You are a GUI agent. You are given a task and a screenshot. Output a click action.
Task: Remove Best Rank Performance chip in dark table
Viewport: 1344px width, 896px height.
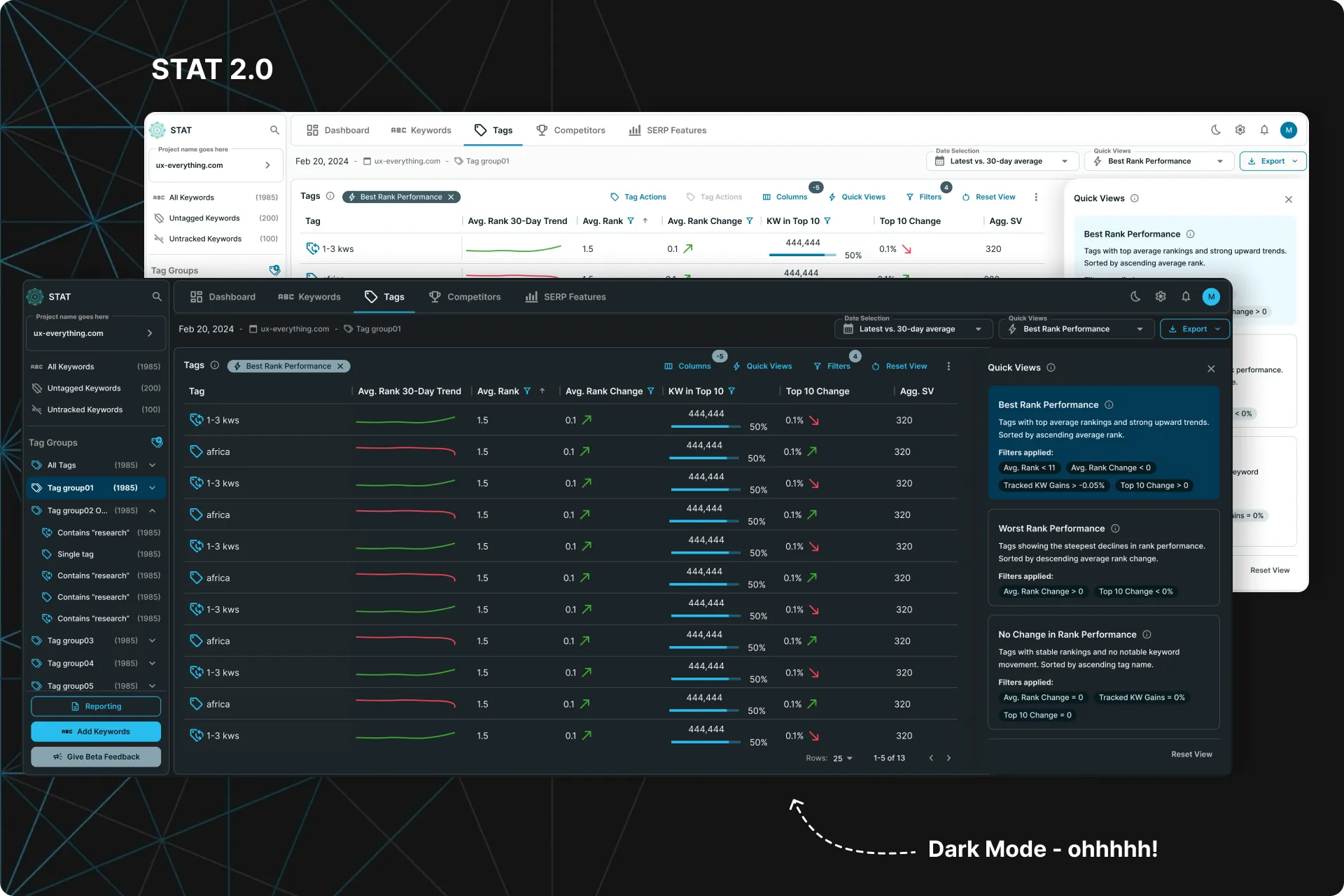point(340,366)
